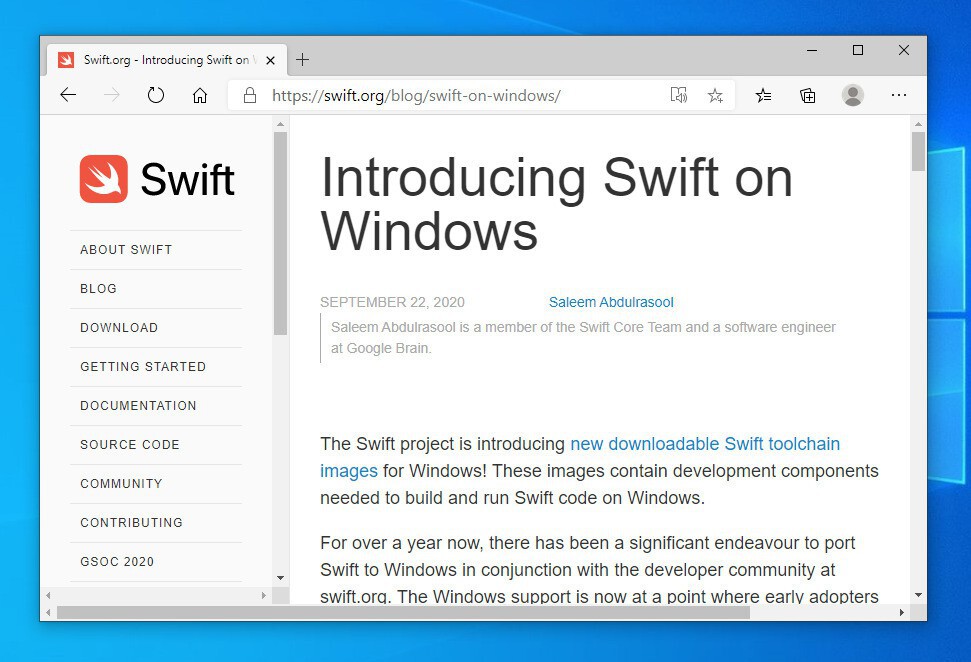Click the Swift.org favicon on the tab
This screenshot has width=971, height=662.
(x=66, y=59)
